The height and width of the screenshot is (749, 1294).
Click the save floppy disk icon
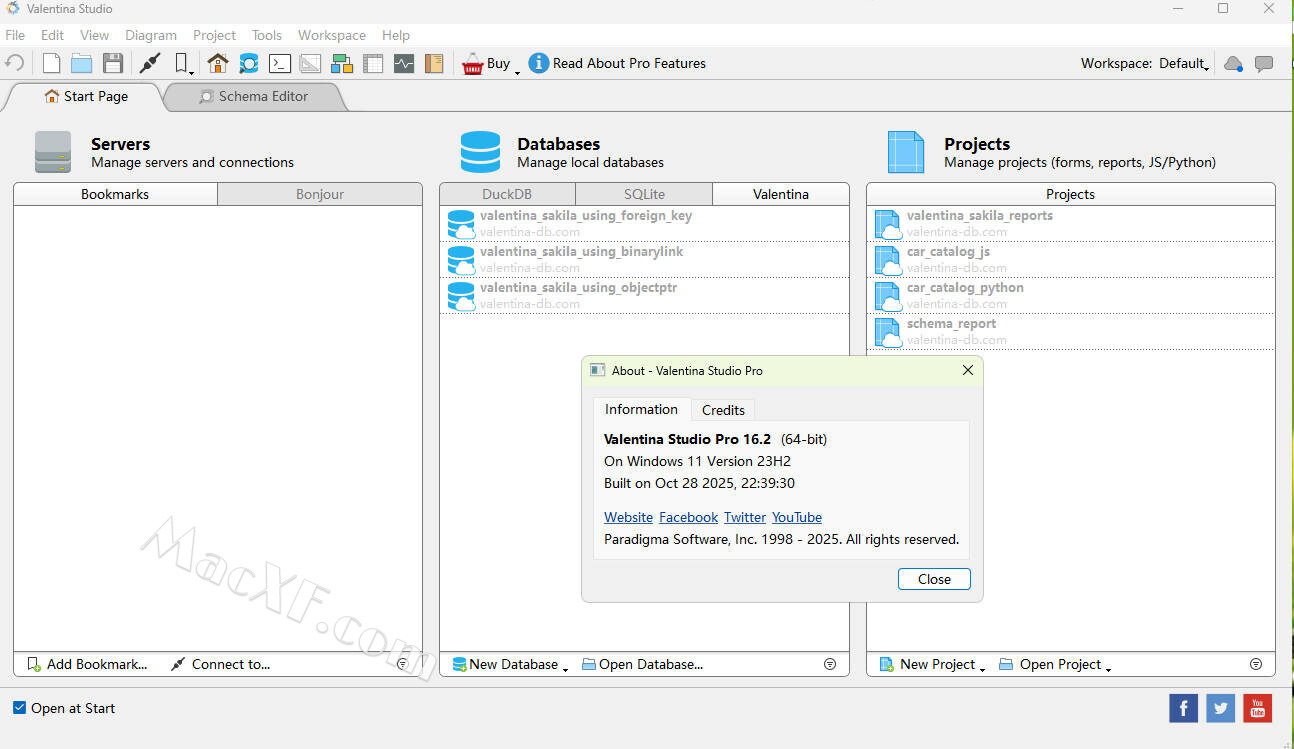[113, 63]
